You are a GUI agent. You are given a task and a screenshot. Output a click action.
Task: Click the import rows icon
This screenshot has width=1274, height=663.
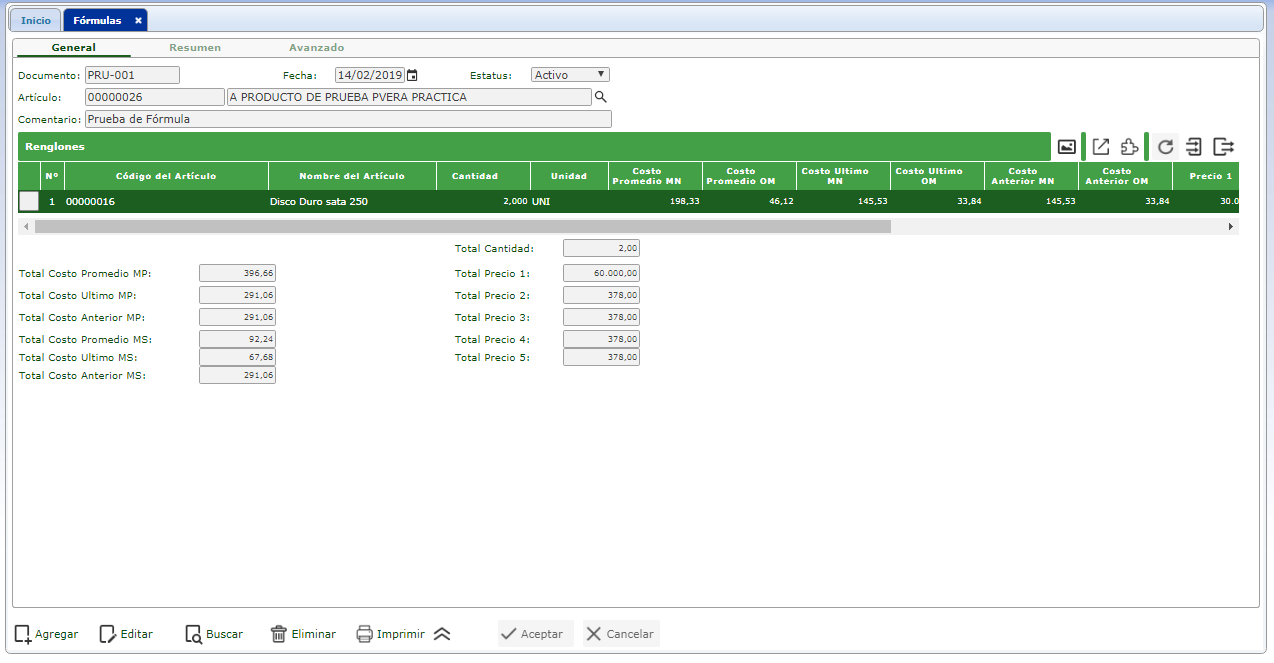point(1194,147)
